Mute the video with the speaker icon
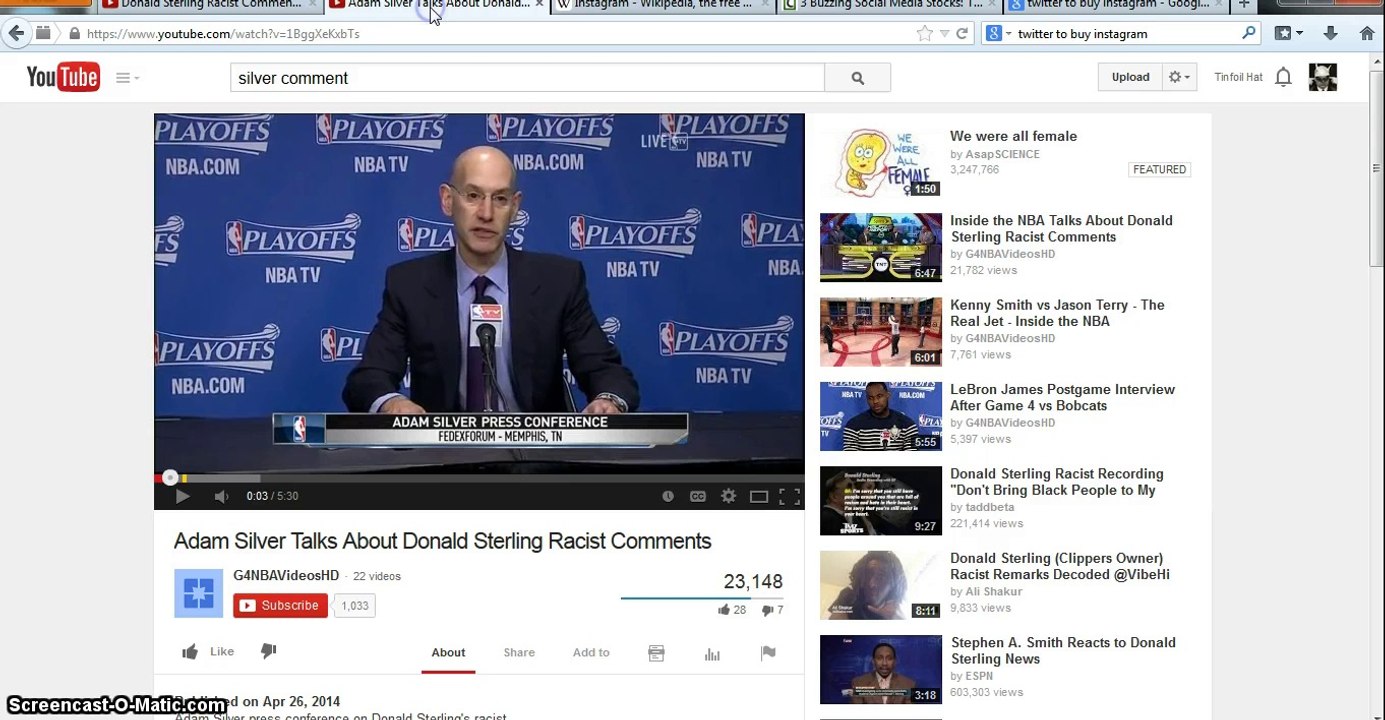 tap(221, 496)
